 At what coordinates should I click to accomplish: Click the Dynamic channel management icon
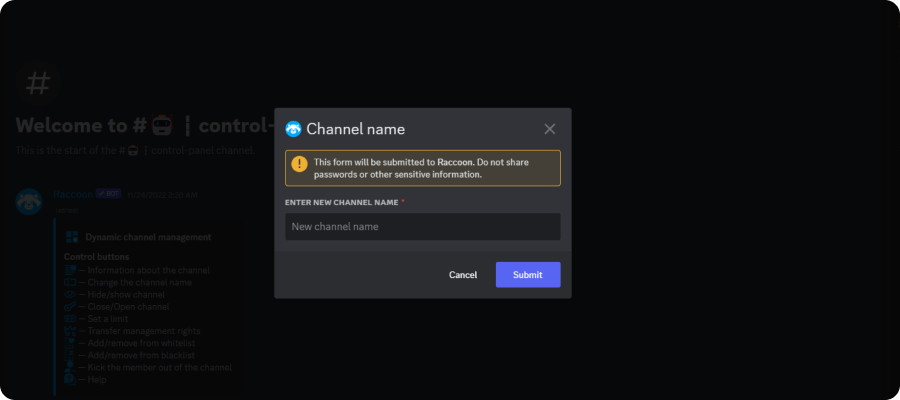click(x=72, y=237)
